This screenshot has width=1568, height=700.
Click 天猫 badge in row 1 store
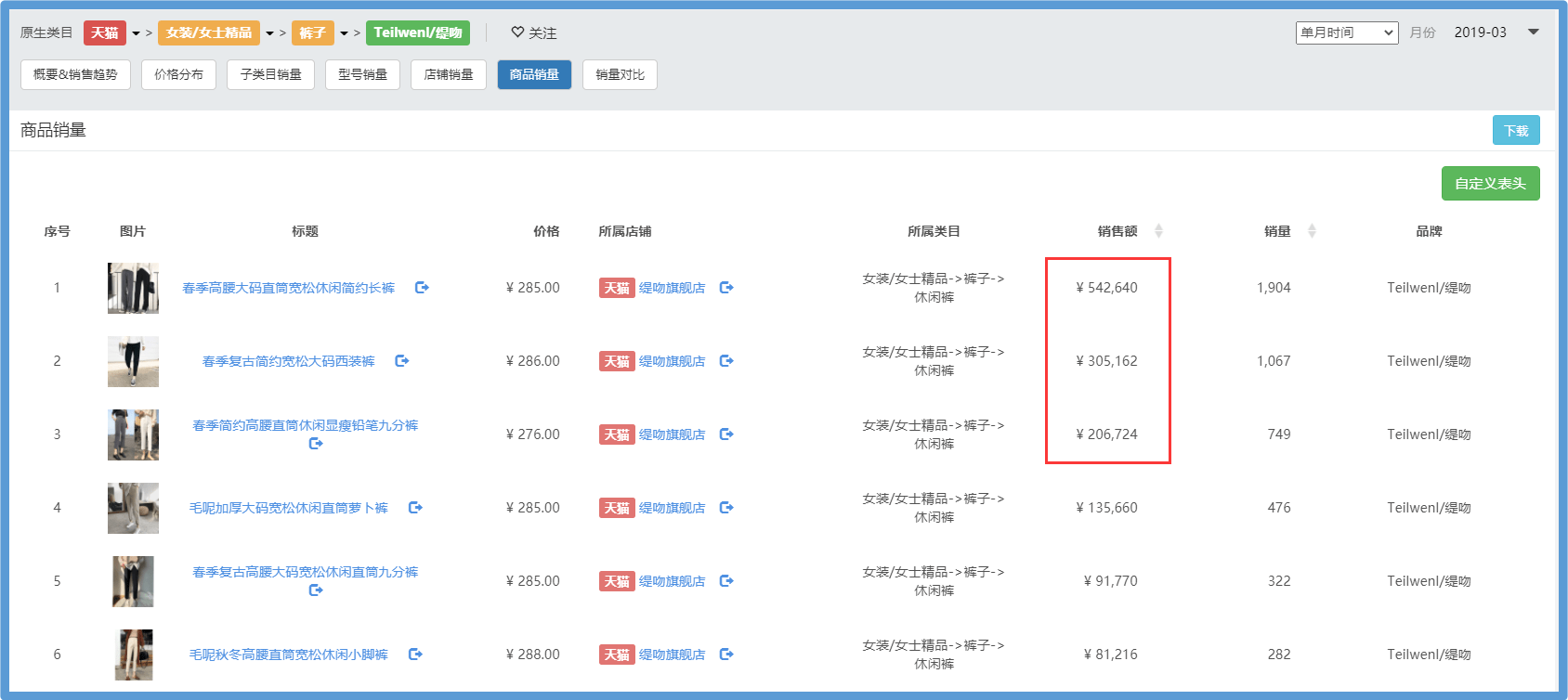coord(617,288)
